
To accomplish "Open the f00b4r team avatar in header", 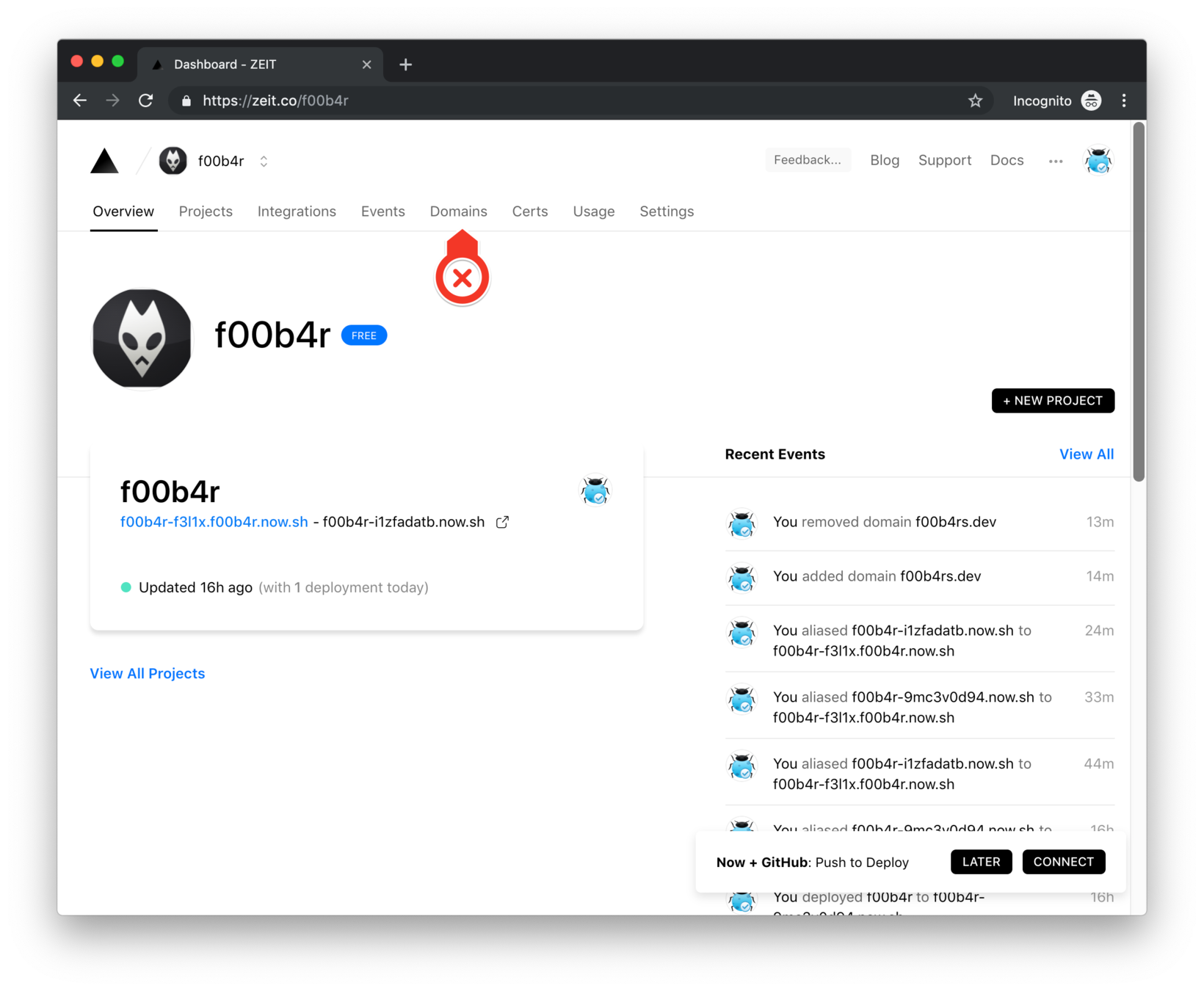I will (173, 161).
